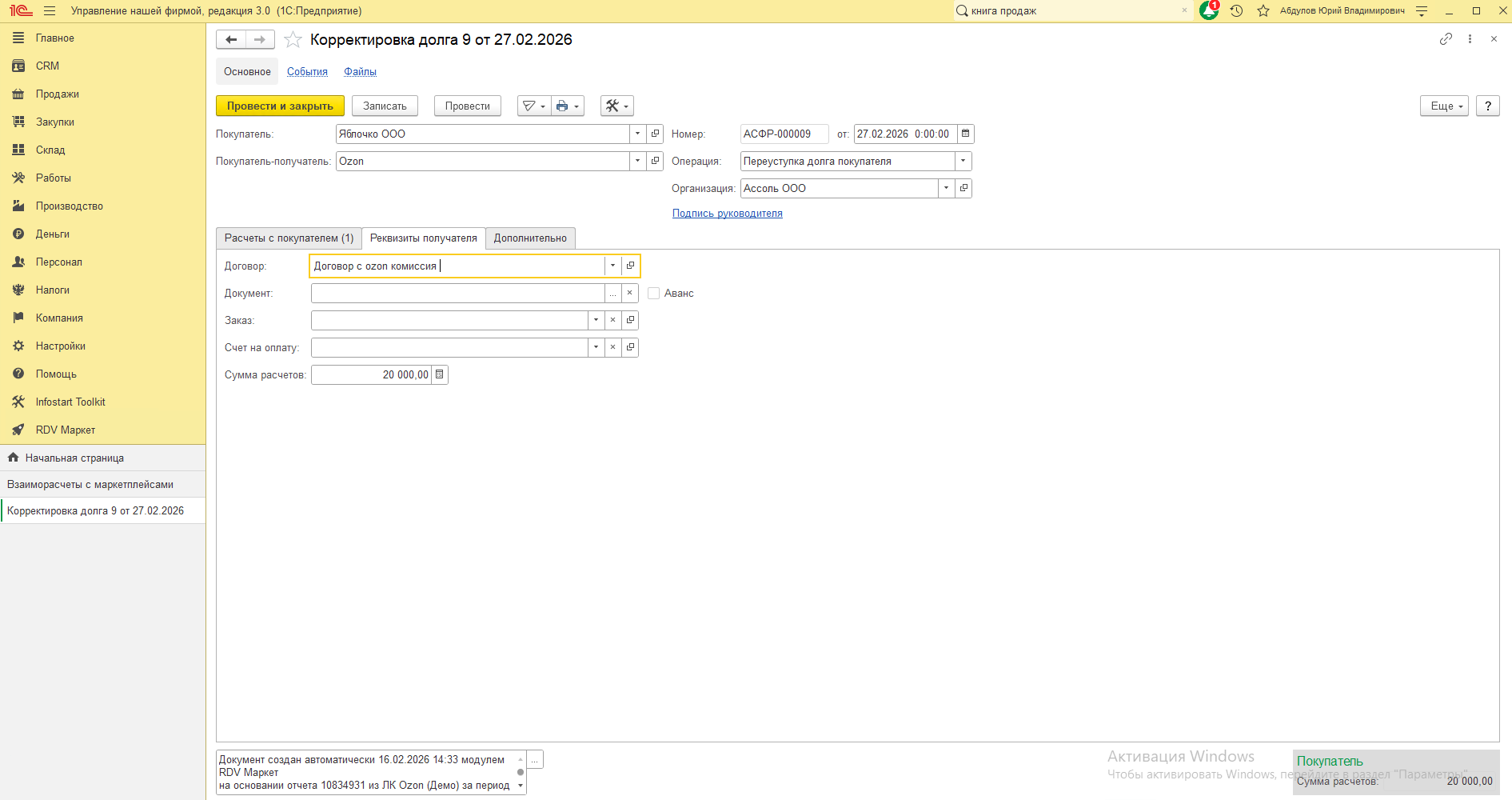The image size is (1512, 800).
Task: Open the Покупатель Яблочко ООО record
Action: 655,134
